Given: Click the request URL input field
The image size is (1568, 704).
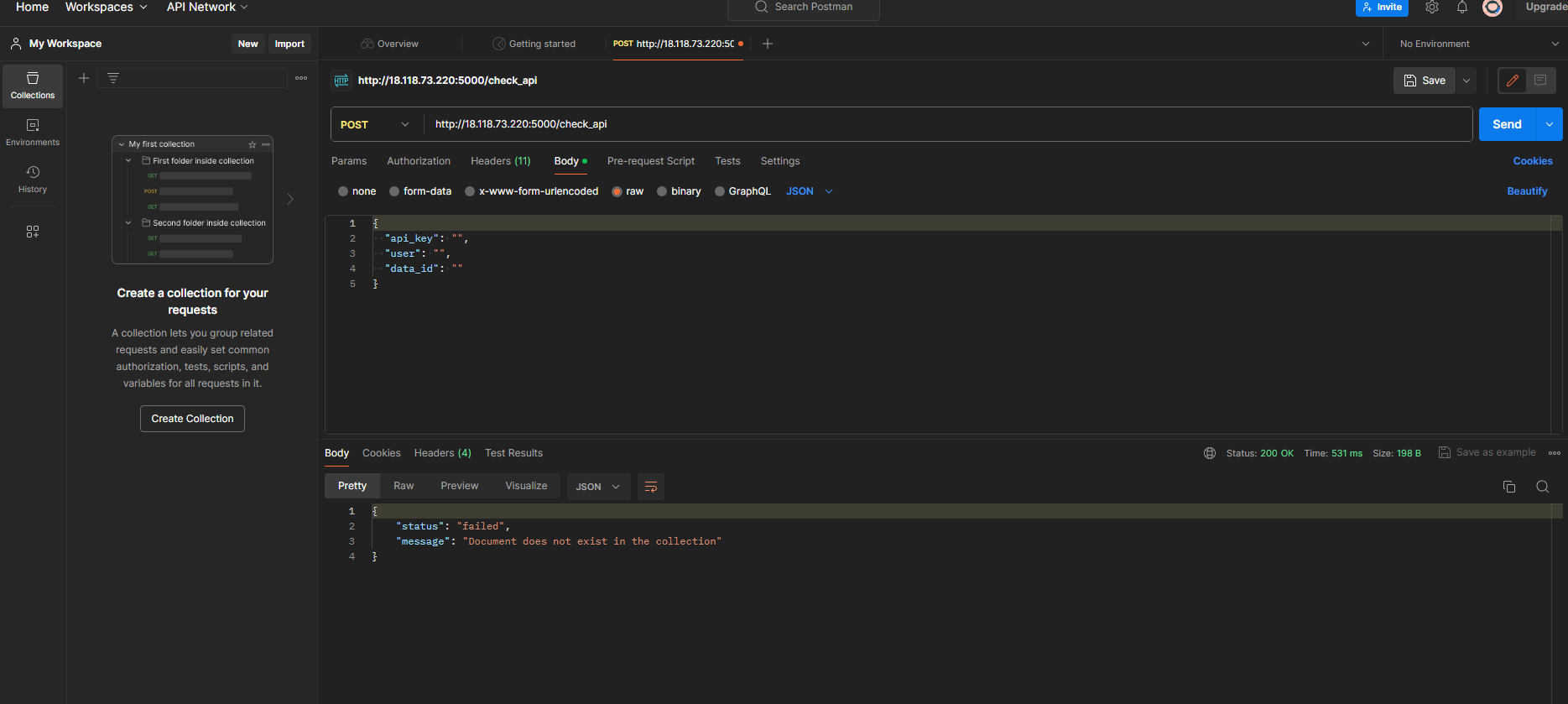Looking at the screenshot, I should [x=947, y=124].
